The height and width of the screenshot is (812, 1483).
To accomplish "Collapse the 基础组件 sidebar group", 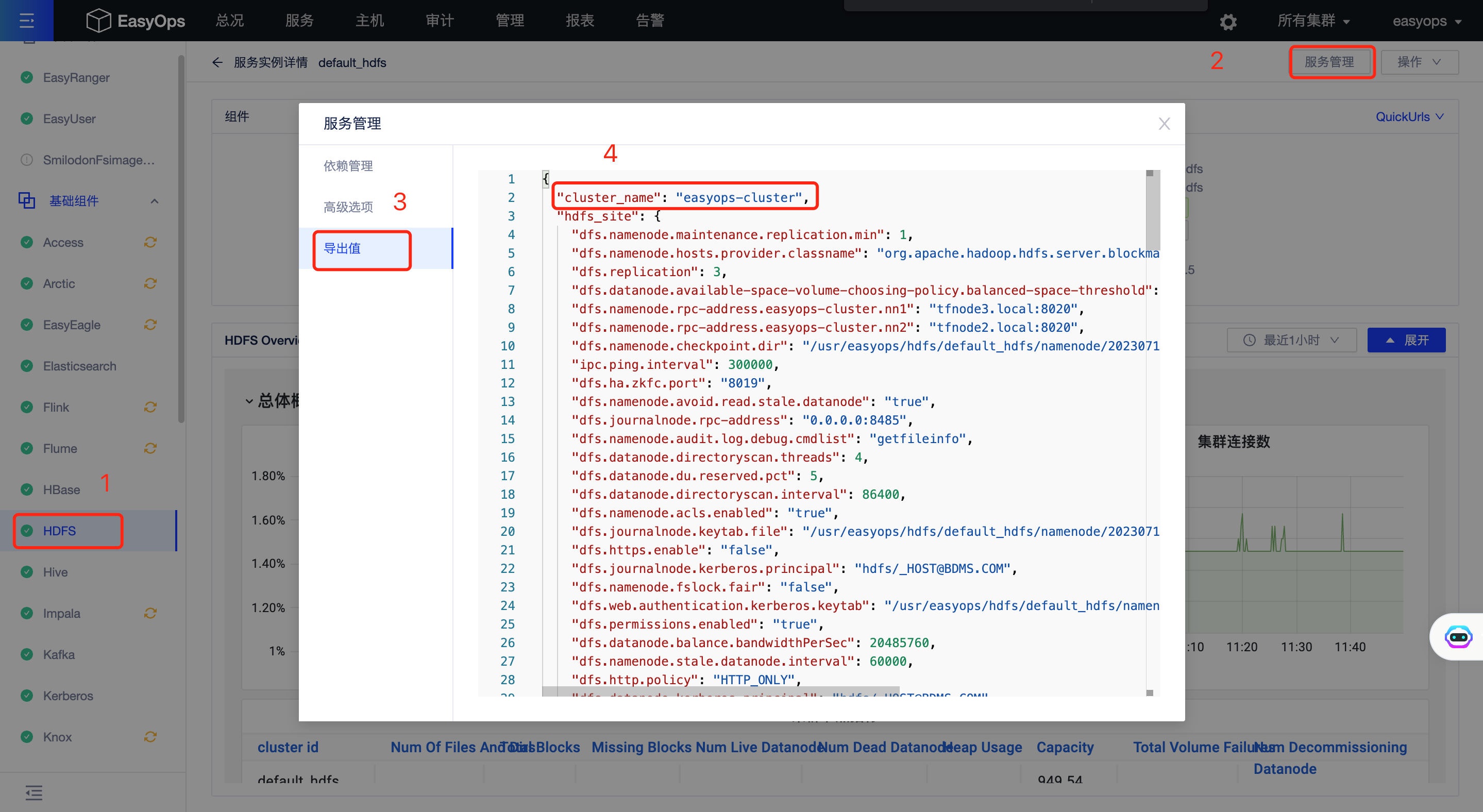I will click(x=154, y=201).
